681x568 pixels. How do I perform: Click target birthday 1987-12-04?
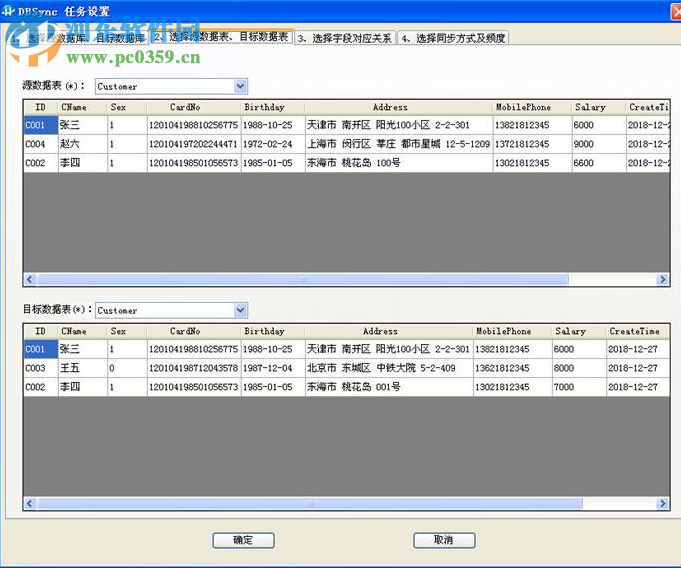[273, 368]
